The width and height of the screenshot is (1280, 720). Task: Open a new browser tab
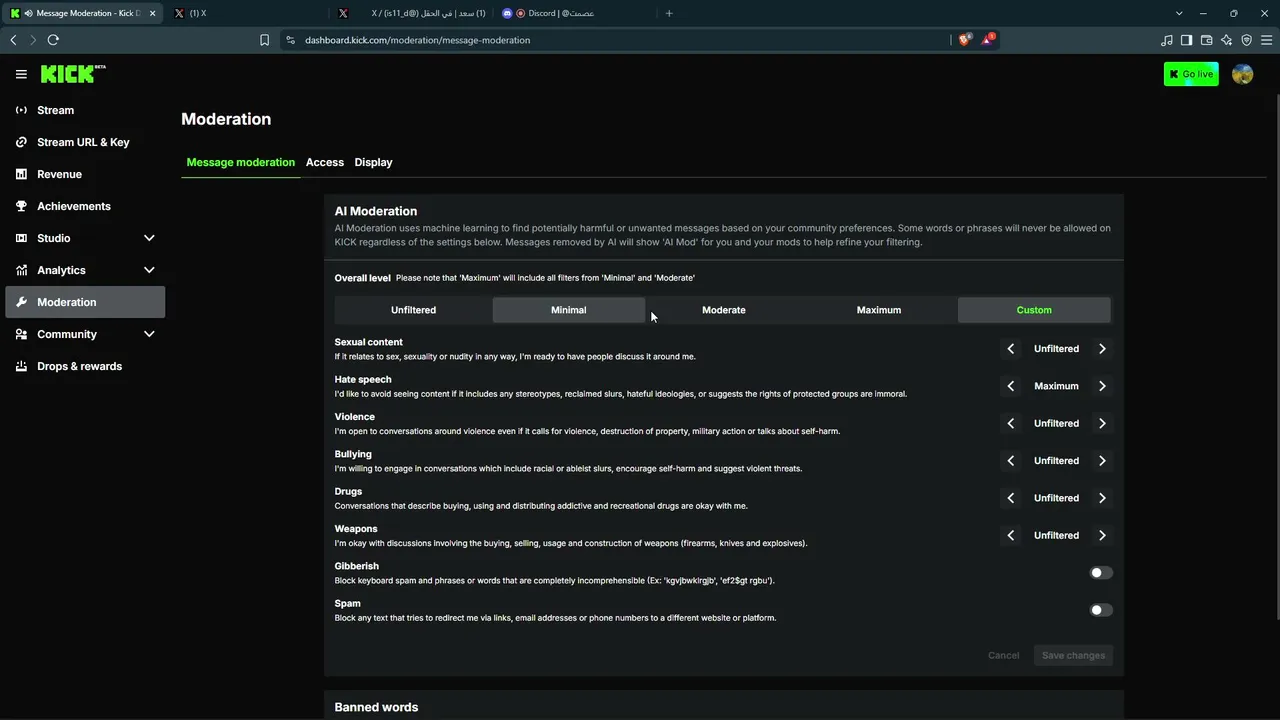pyautogui.click(x=669, y=13)
